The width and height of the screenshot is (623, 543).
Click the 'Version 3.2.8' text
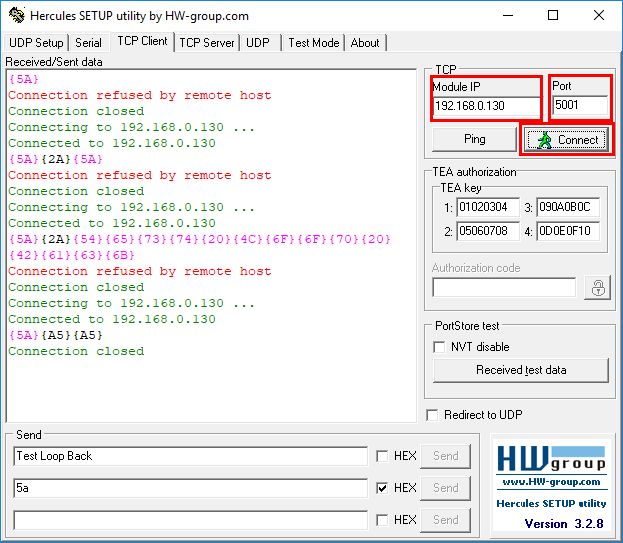564,524
